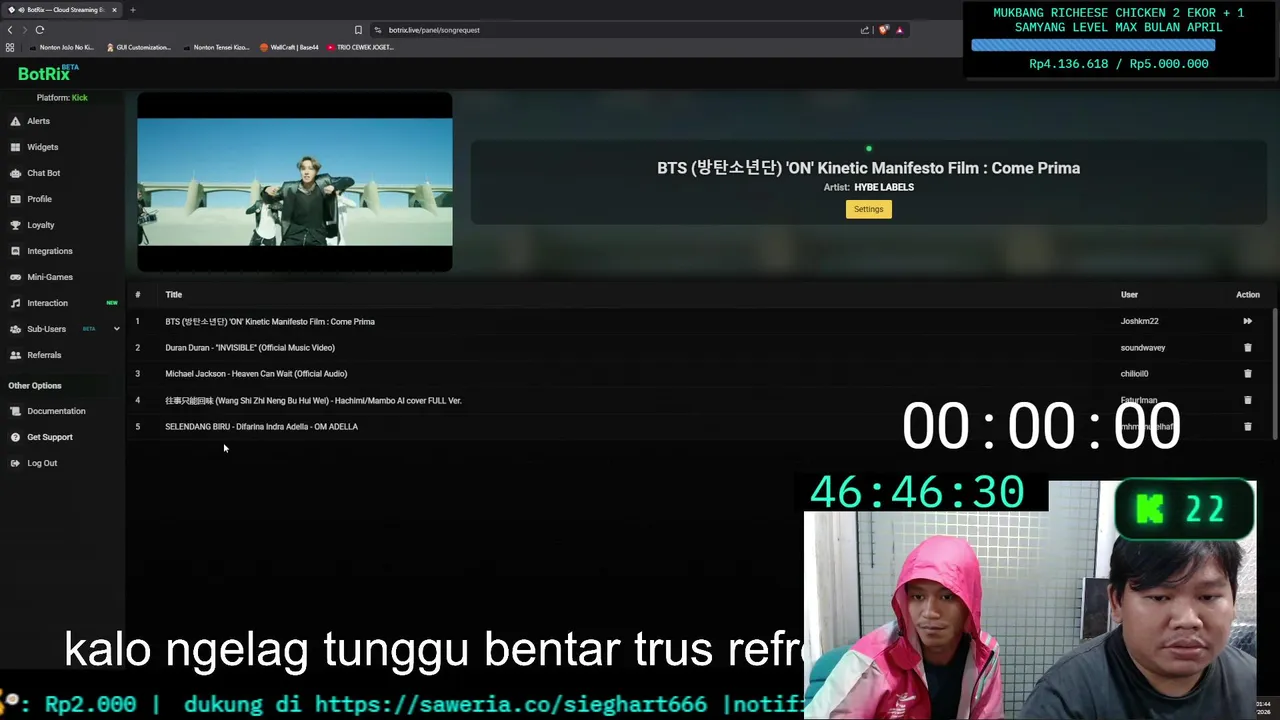
Task: Skip the current BTS song
Action: [x=1247, y=321]
